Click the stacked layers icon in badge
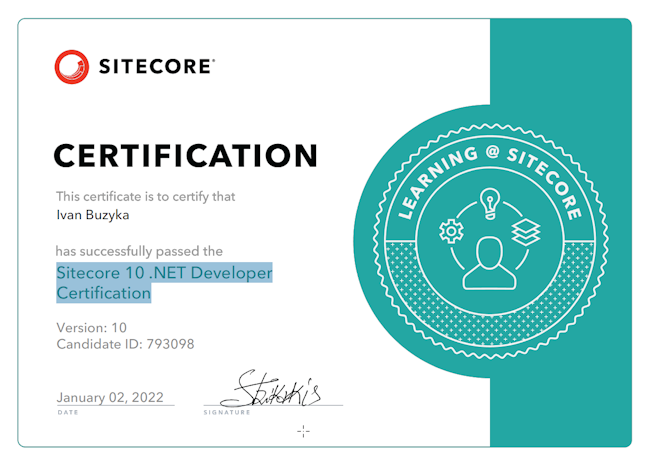The image size is (650, 464). [x=526, y=232]
